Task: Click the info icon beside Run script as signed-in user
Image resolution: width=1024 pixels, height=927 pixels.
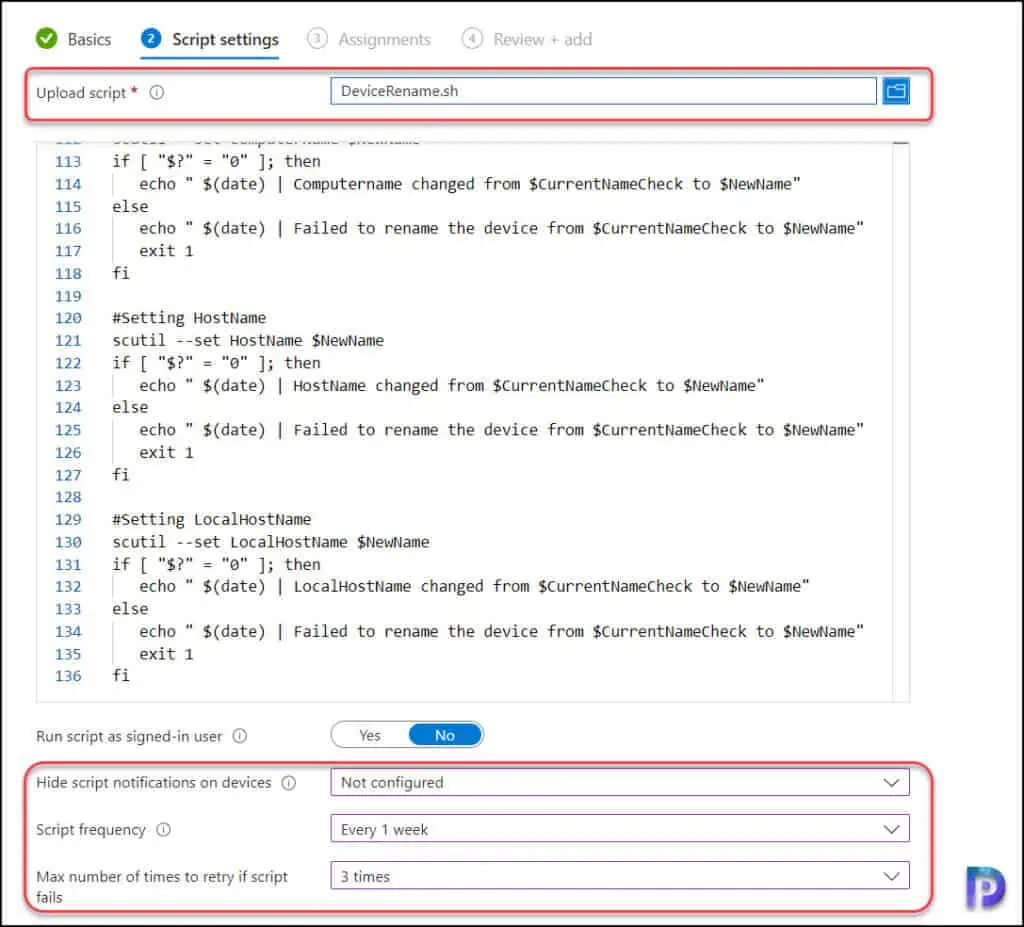Action: (x=240, y=736)
